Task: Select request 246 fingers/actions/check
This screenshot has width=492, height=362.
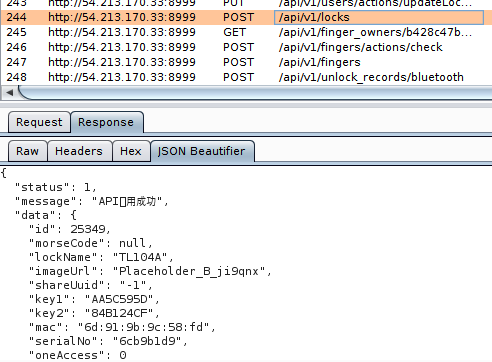Action: tap(246, 47)
